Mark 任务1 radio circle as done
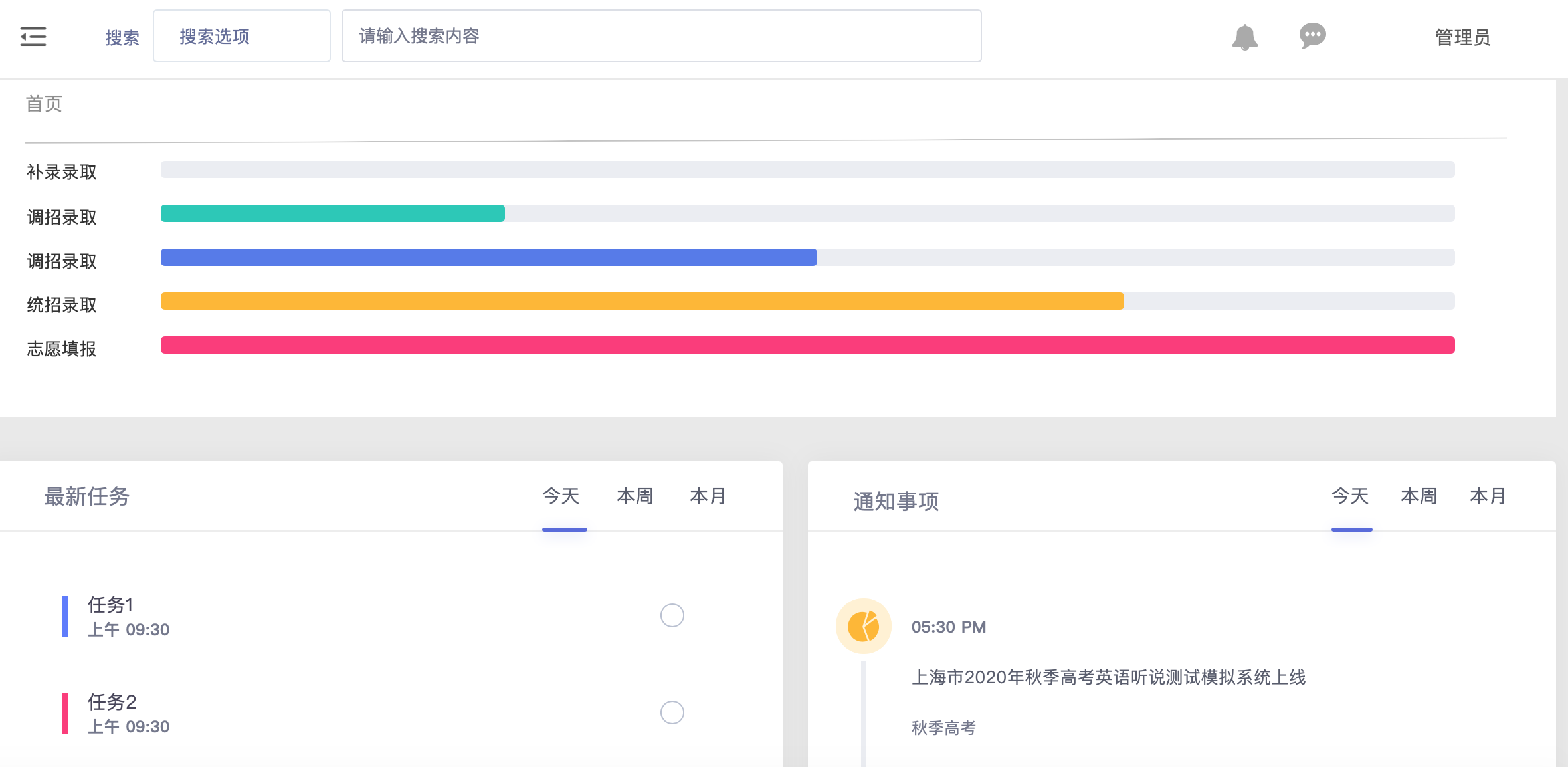 click(x=672, y=615)
